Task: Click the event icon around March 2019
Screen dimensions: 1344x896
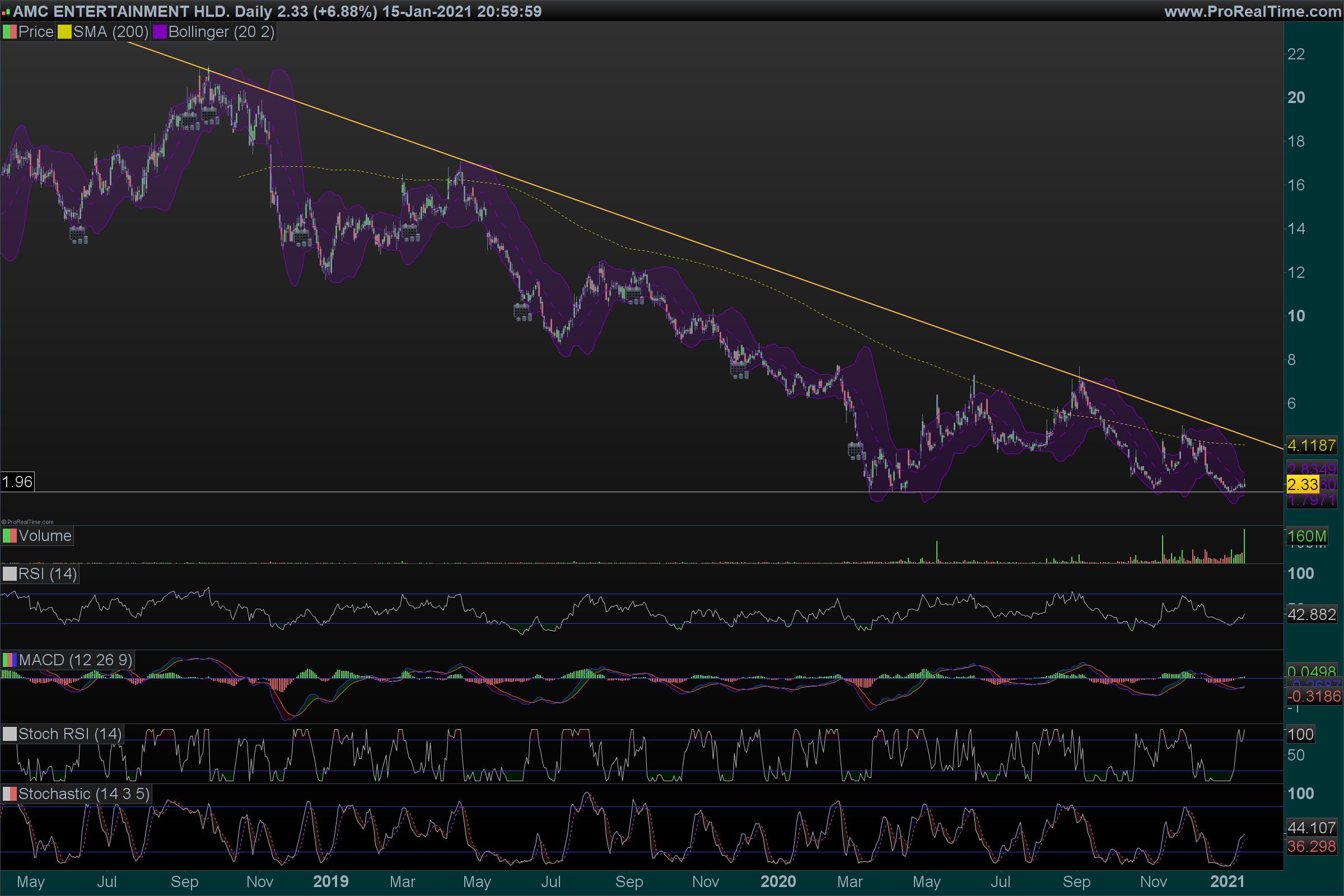Action: tap(410, 232)
